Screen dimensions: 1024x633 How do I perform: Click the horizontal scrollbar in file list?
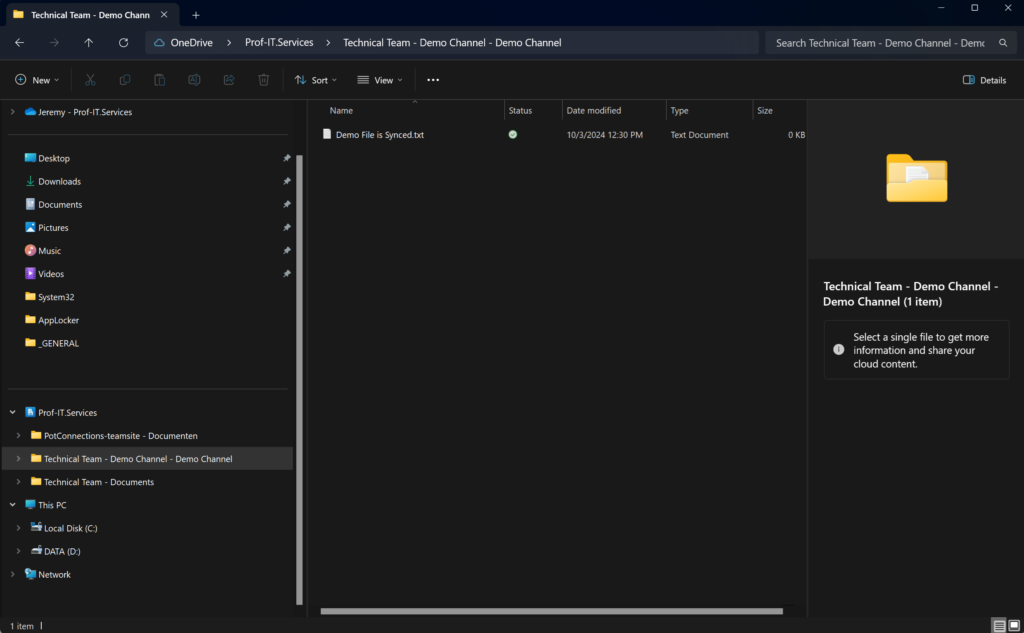tap(550, 610)
